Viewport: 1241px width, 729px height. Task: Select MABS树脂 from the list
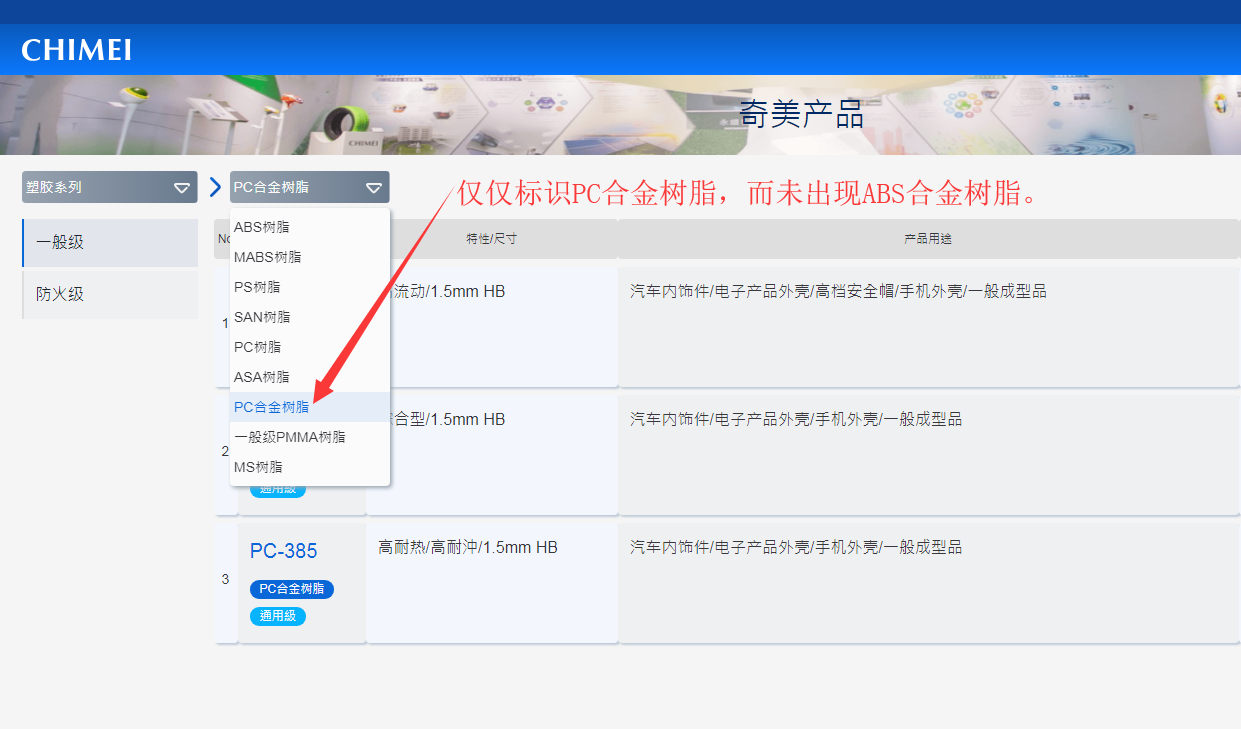click(267, 257)
